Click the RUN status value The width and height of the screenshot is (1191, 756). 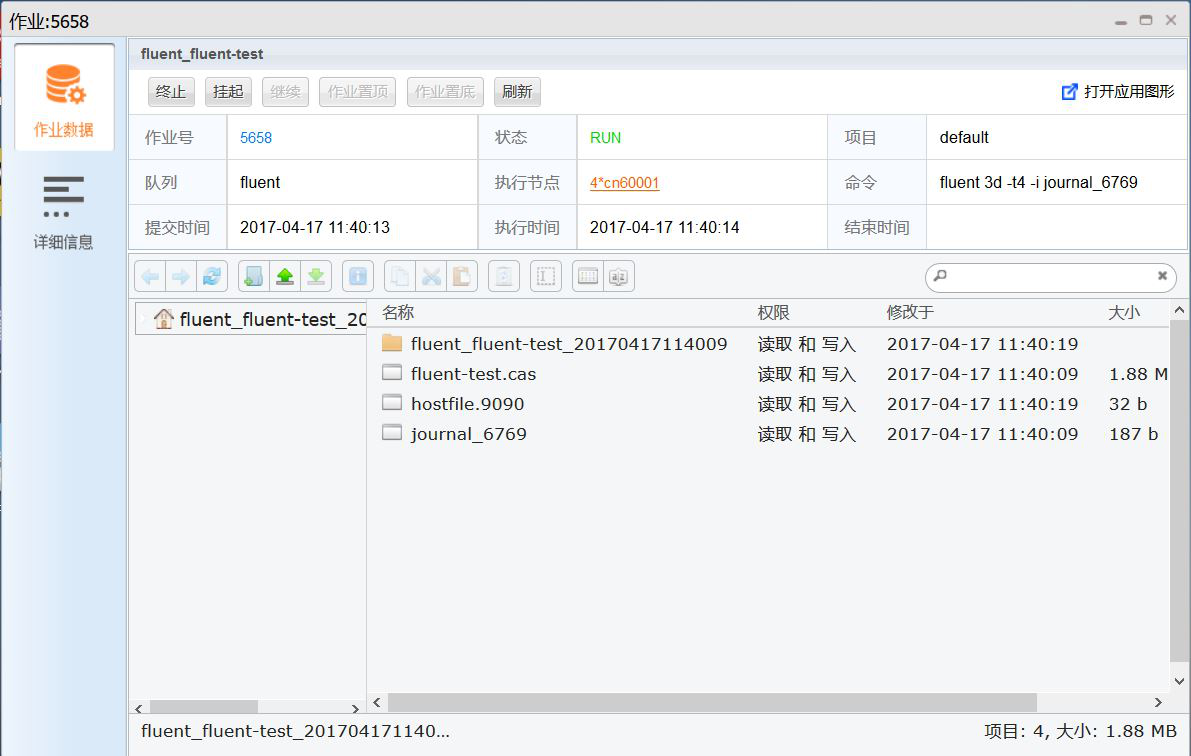coord(605,138)
